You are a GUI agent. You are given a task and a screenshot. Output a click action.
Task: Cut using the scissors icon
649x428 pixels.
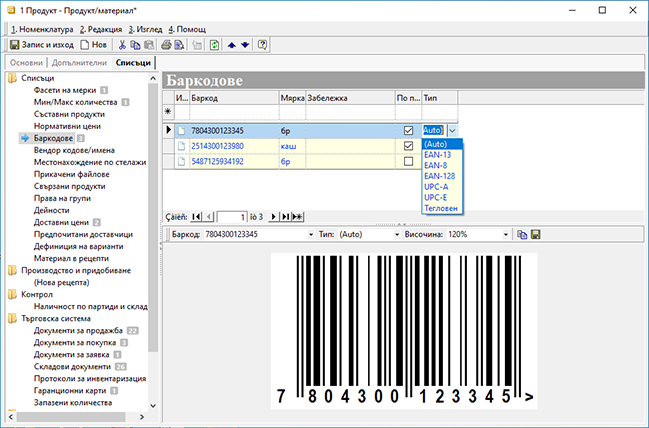[x=122, y=45]
